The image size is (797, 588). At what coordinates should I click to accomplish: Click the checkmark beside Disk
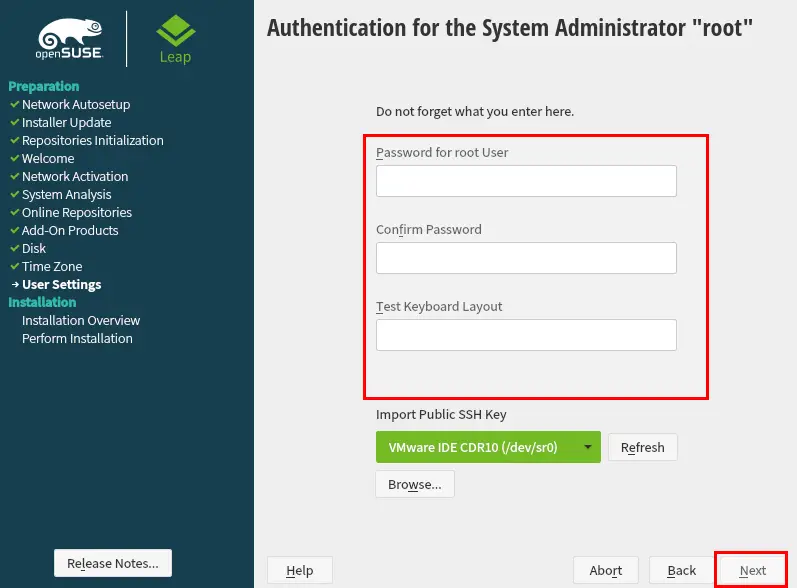point(15,248)
